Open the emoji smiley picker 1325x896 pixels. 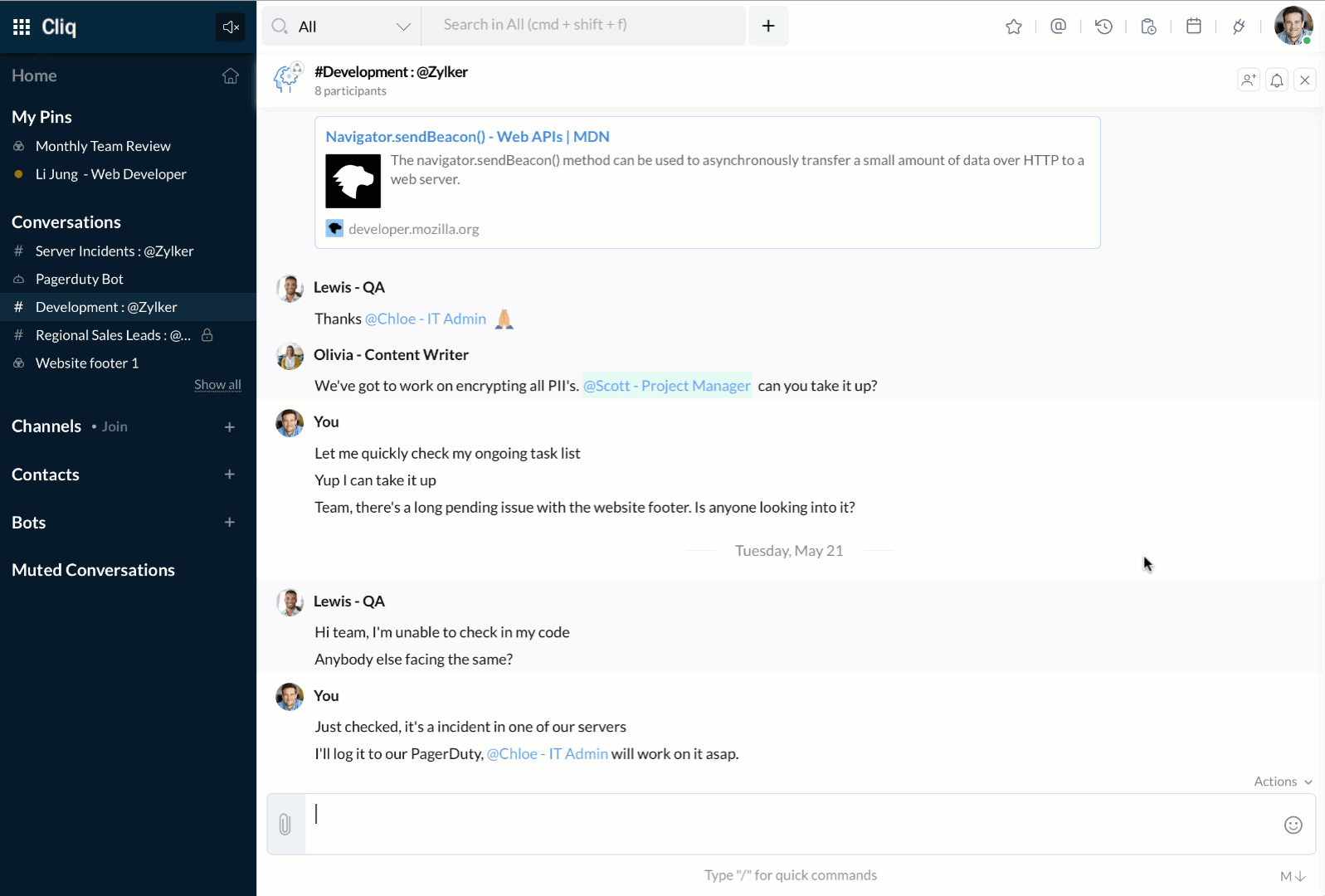1293,825
